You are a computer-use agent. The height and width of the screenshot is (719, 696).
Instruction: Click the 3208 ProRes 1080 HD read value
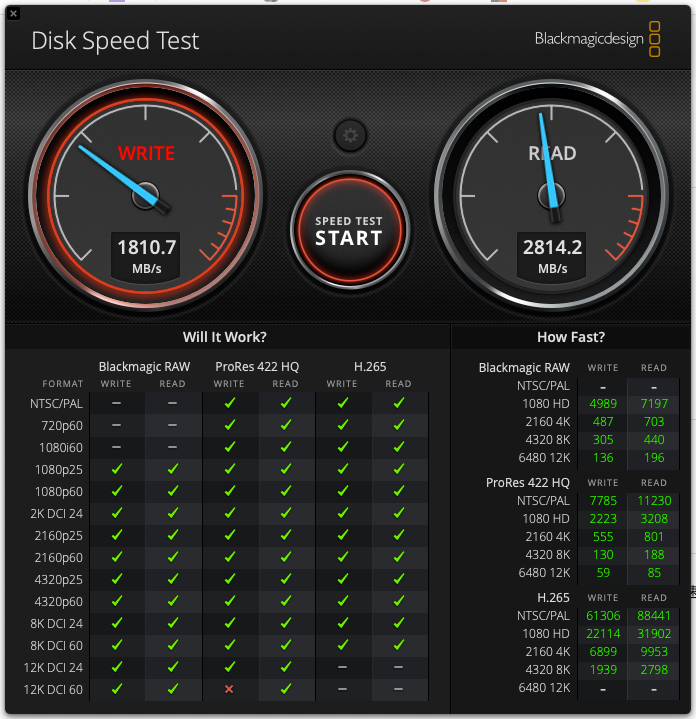pos(654,519)
